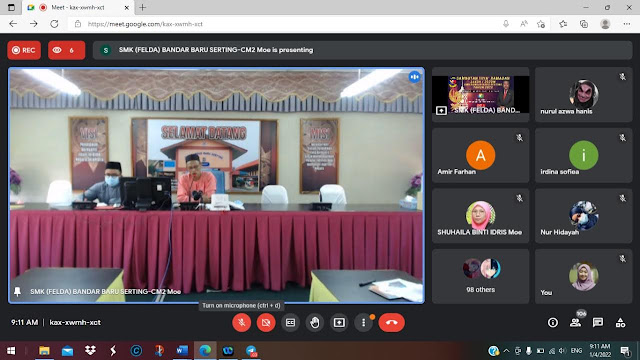
Task: Open chat with everyone icon
Action: (x=598, y=322)
